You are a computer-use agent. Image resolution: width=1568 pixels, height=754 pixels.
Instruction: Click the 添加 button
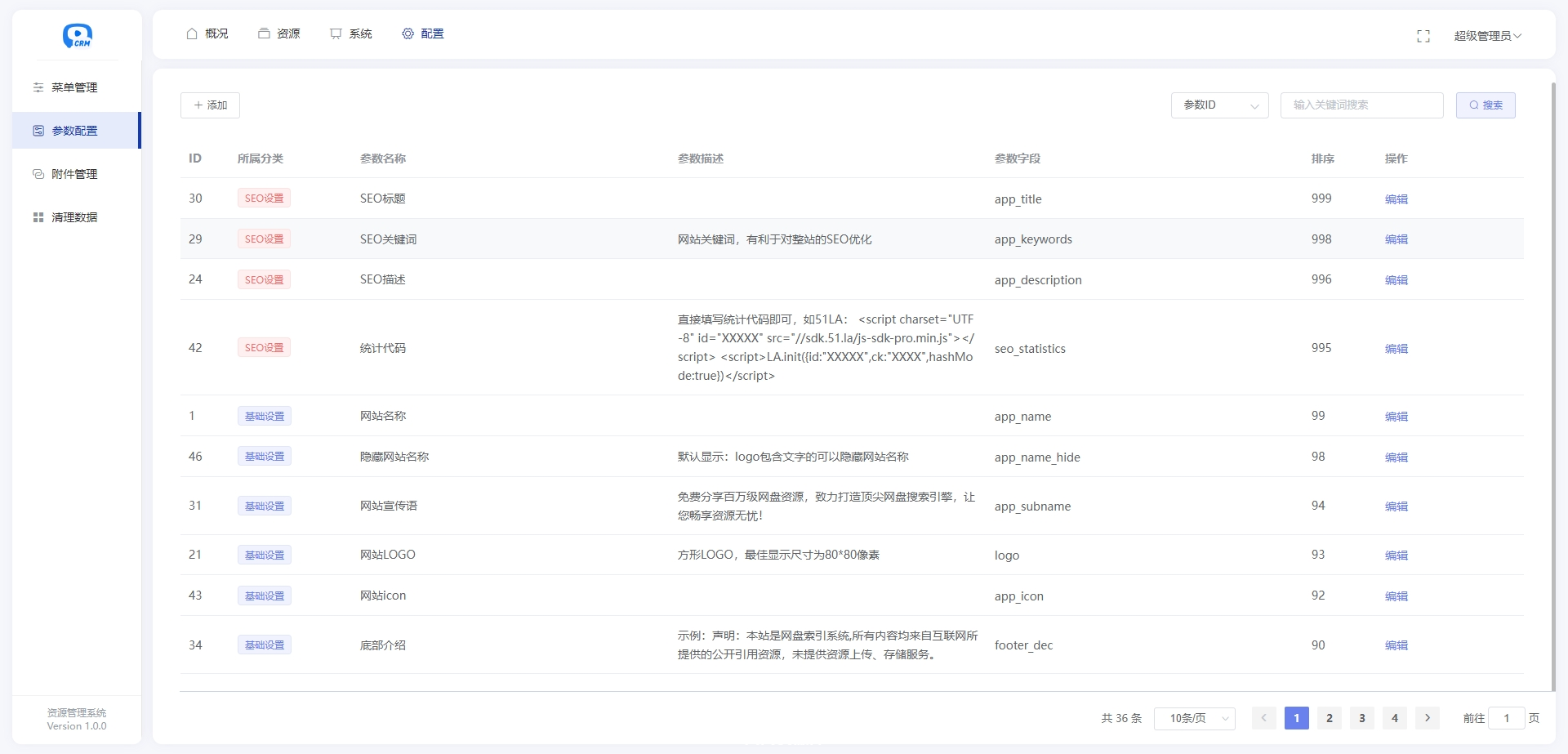[210, 105]
